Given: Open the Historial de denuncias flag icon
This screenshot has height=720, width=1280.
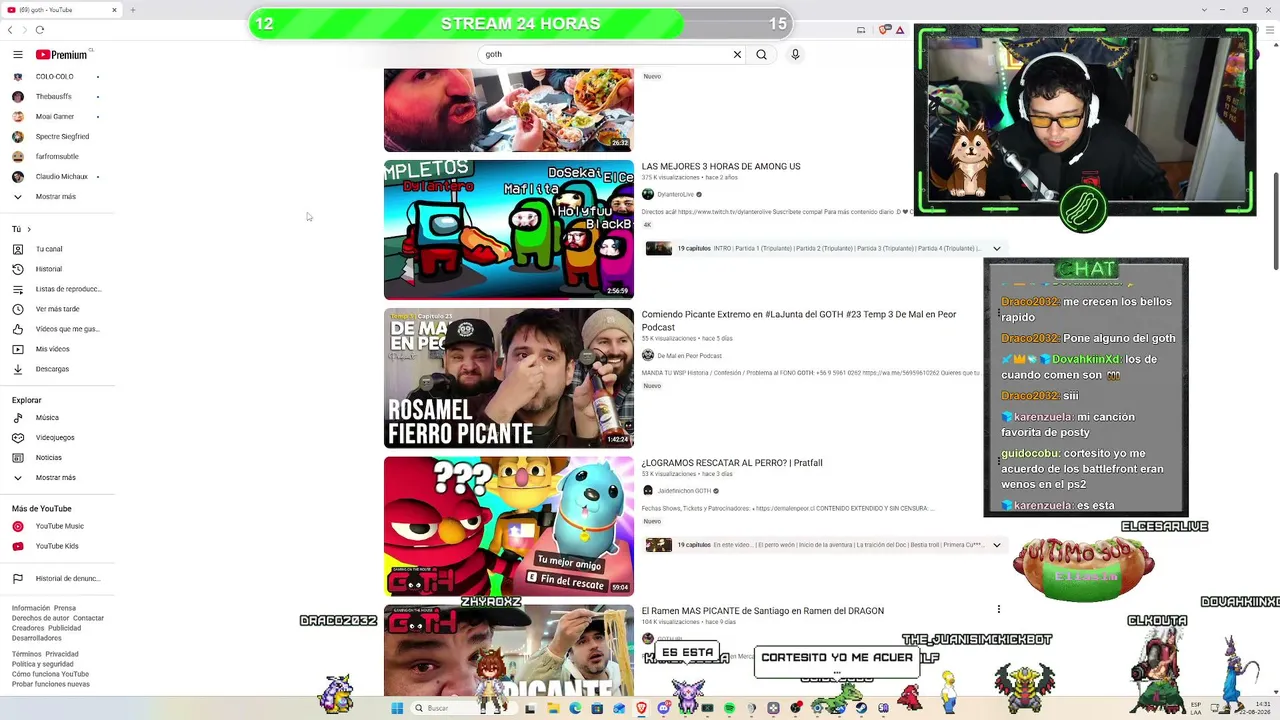Looking at the screenshot, I should (18, 579).
